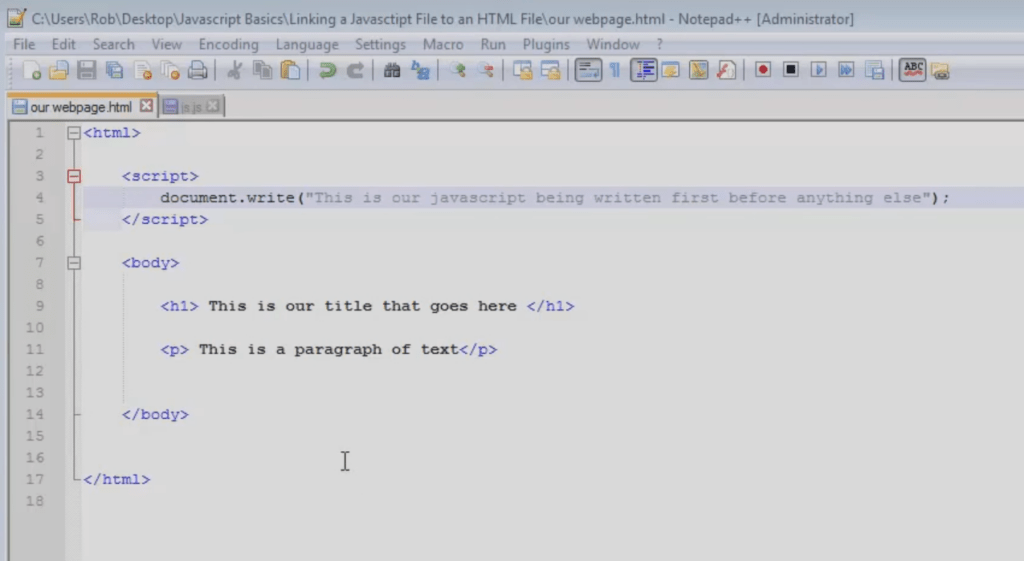The width and height of the screenshot is (1024, 561).
Task: Open the Window menu
Action: (613, 44)
